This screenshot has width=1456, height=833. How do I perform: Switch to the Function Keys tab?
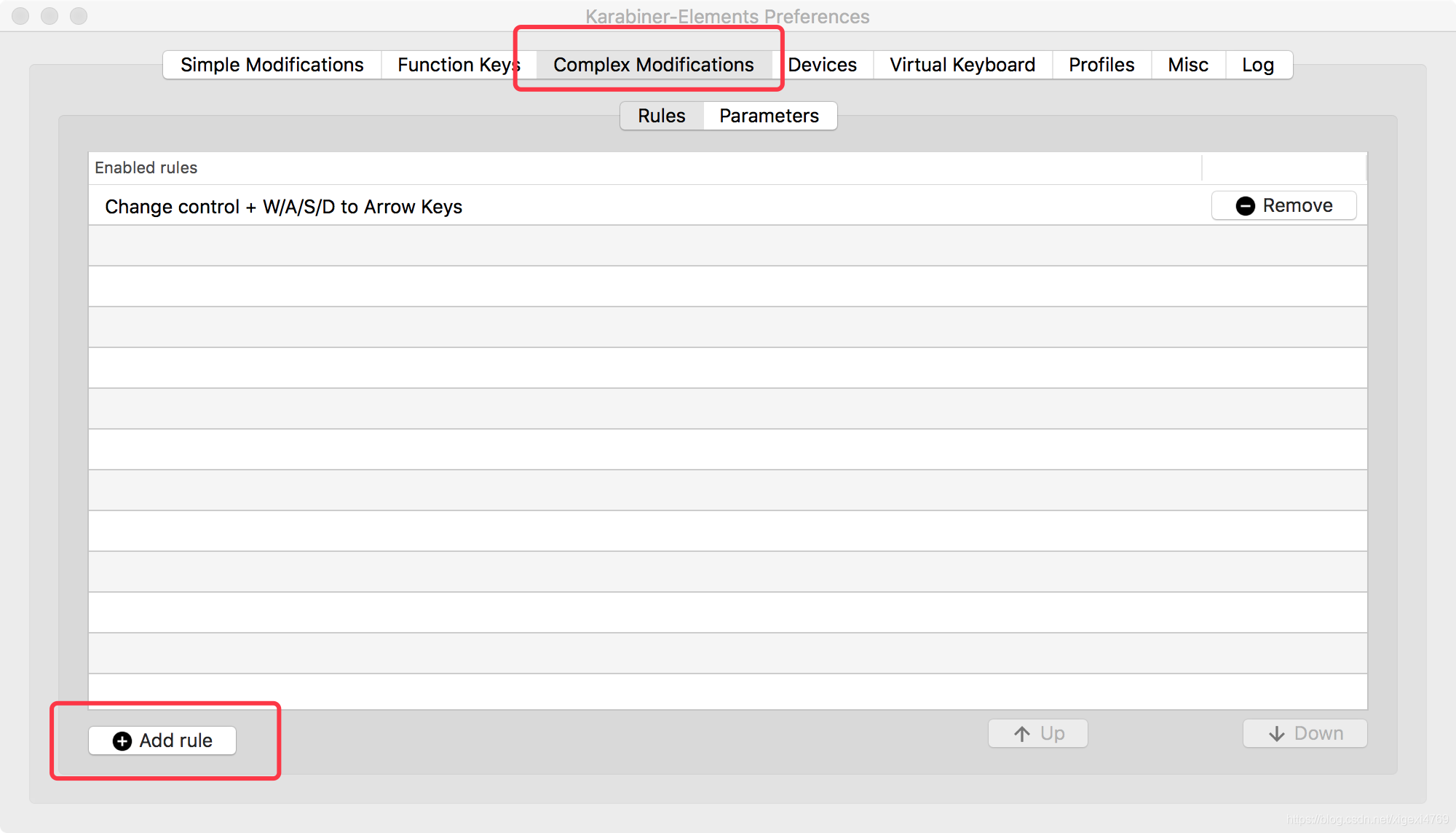[459, 65]
